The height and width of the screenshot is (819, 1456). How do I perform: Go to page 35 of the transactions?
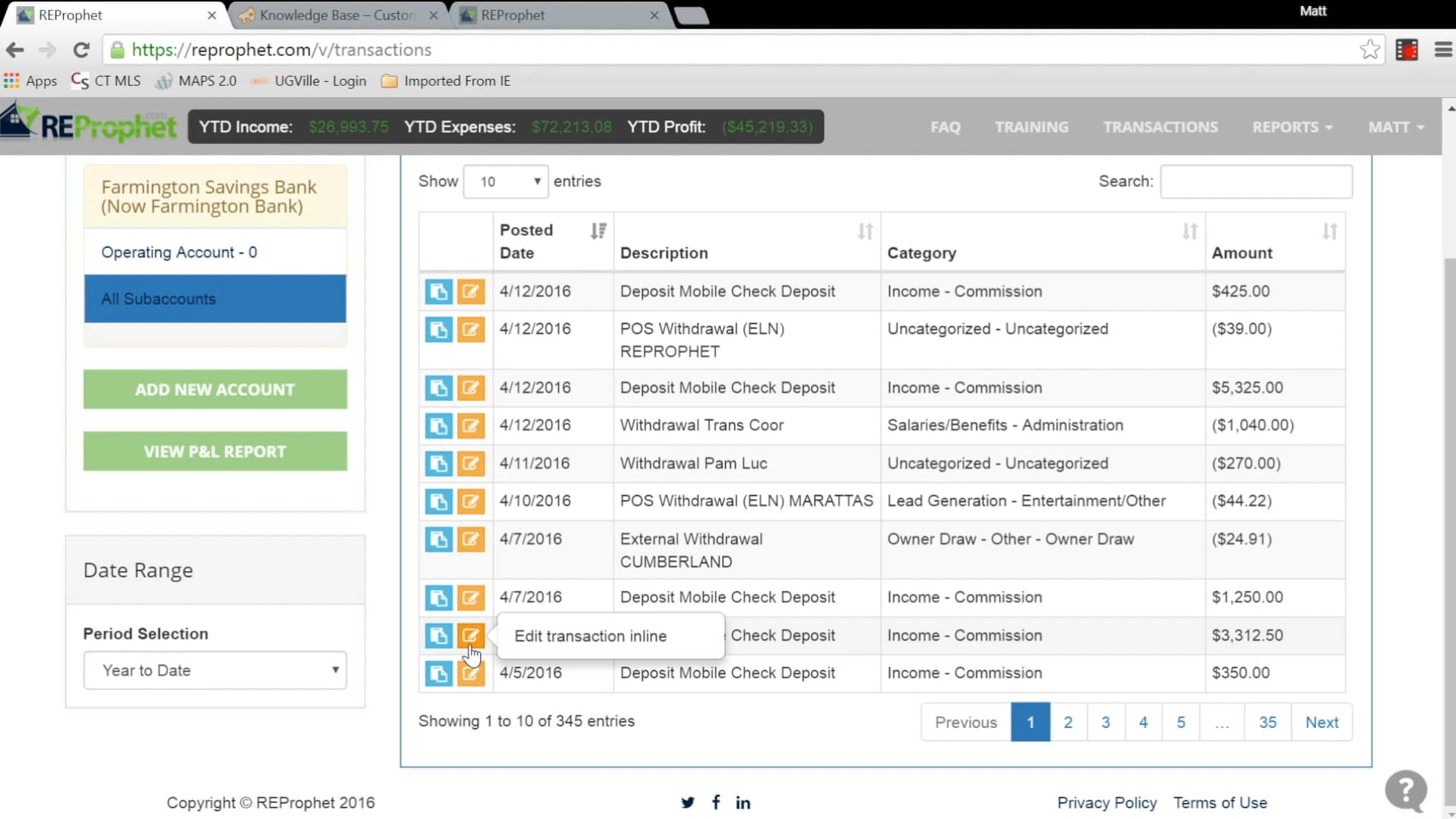click(1267, 723)
